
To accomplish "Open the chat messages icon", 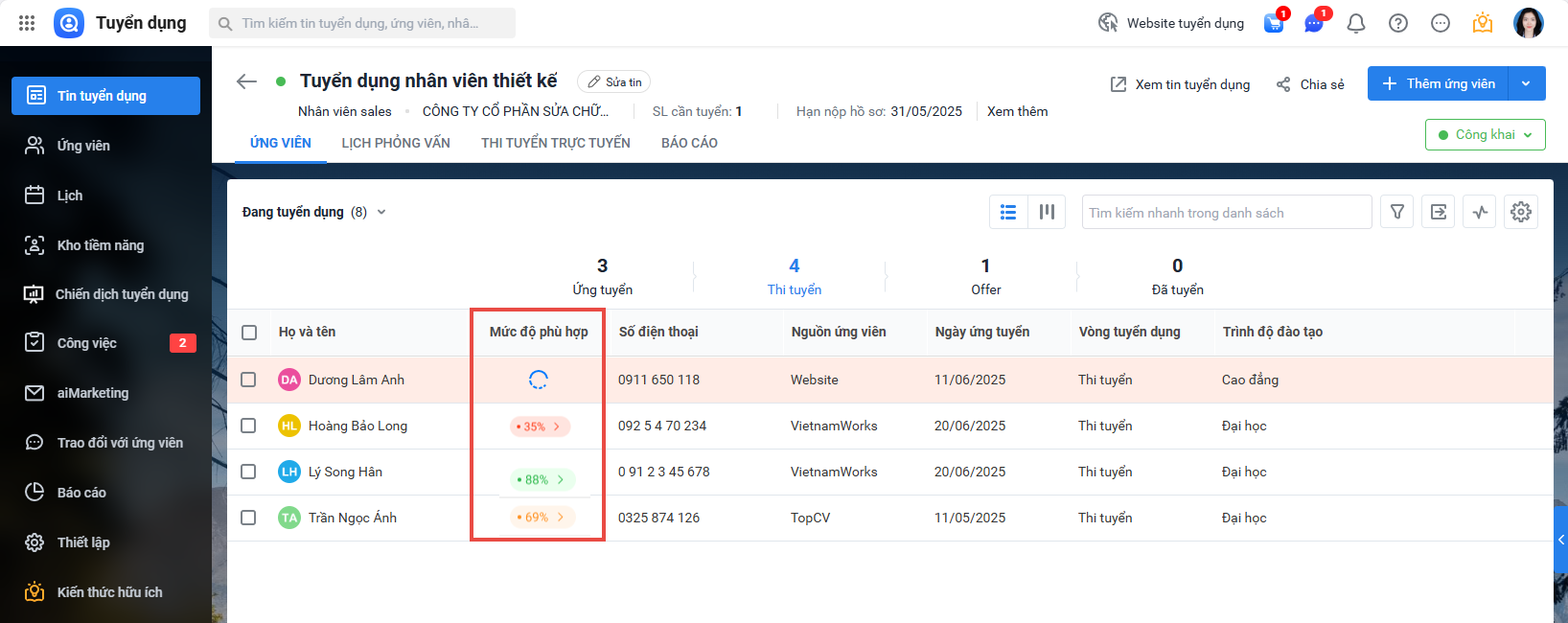I will click(x=1314, y=23).
